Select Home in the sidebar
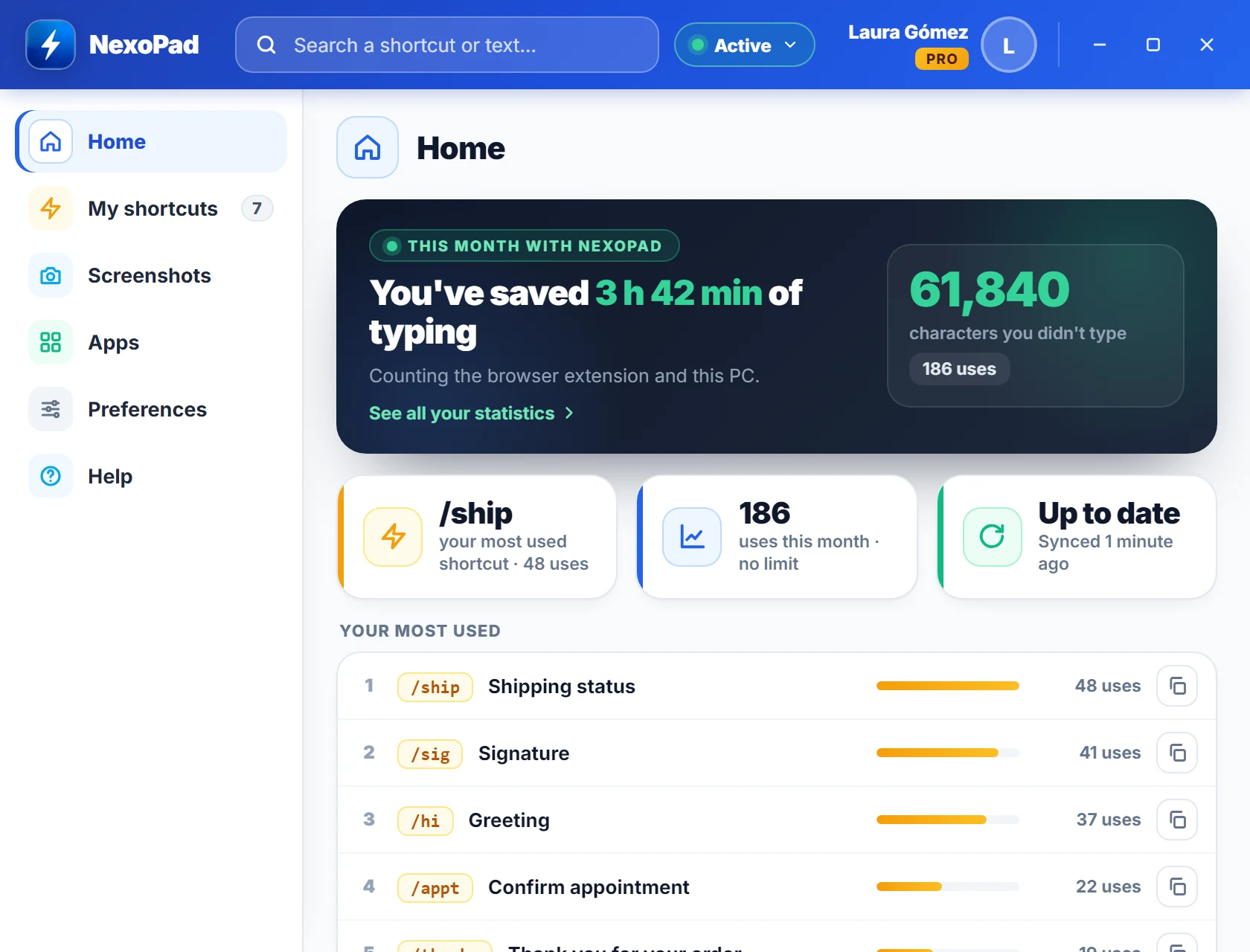 tap(152, 141)
